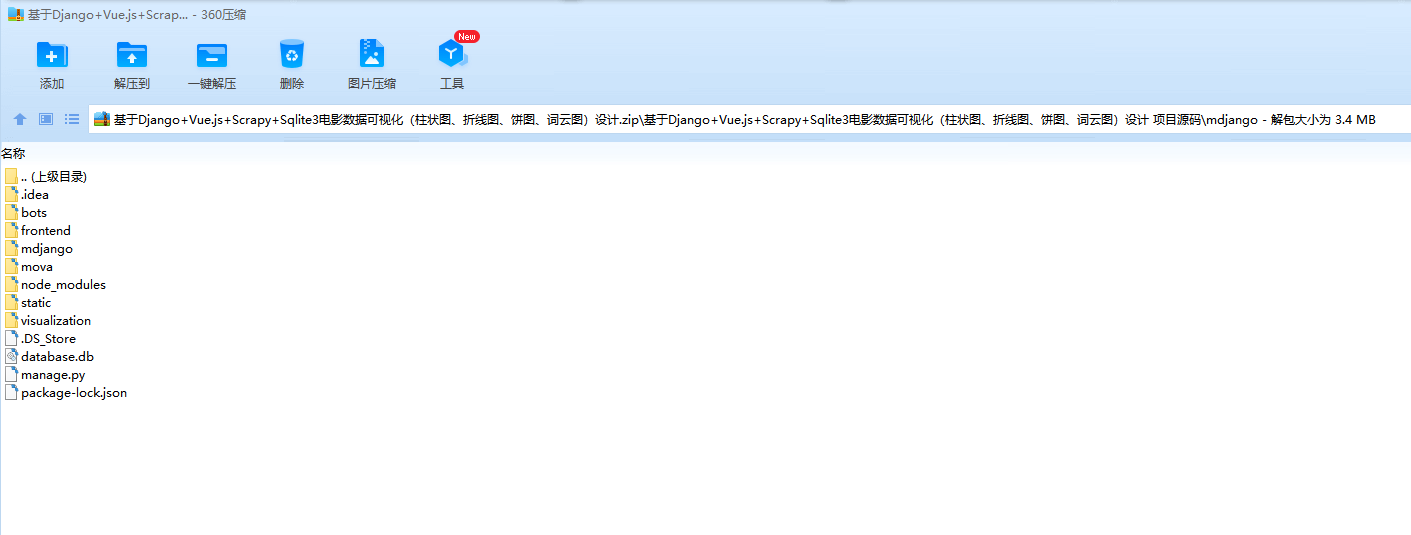Click the 'manage.py' file name
The image size is (1411, 535).
pos(53,374)
